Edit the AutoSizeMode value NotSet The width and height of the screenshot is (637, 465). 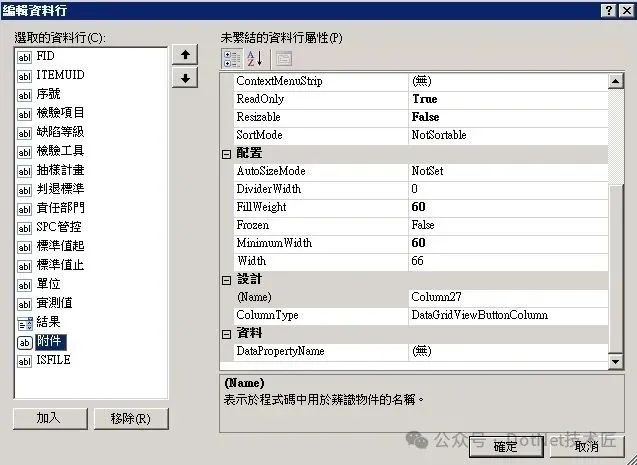pyautogui.click(x=508, y=171)
